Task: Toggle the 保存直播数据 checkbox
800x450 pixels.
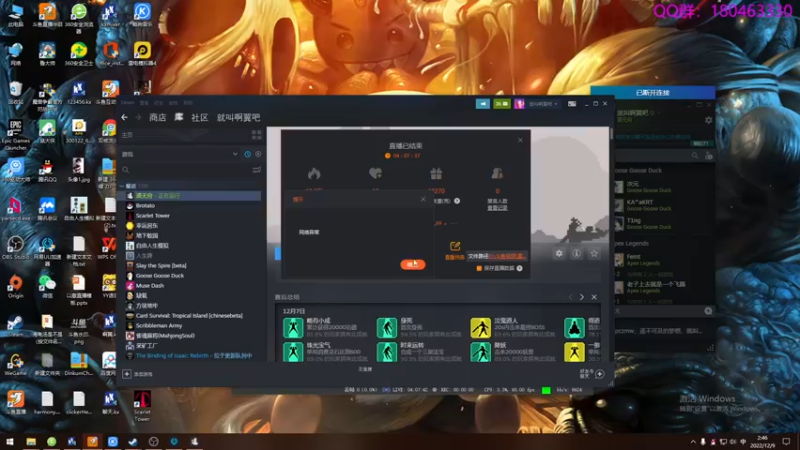Action: click(x=479, y=268)
